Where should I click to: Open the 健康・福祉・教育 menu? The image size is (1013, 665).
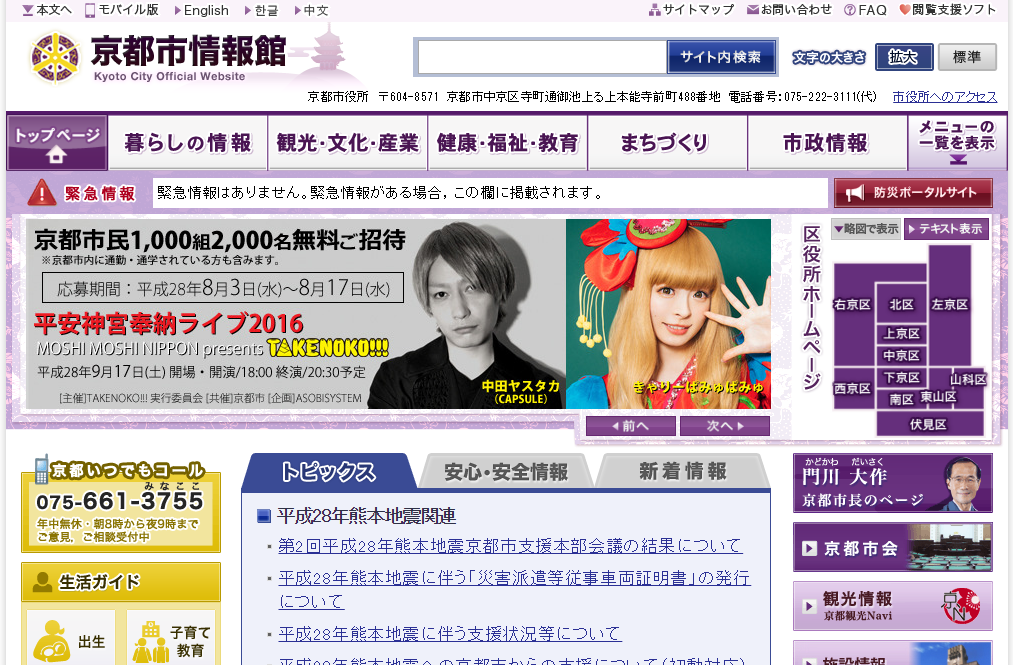508,143
